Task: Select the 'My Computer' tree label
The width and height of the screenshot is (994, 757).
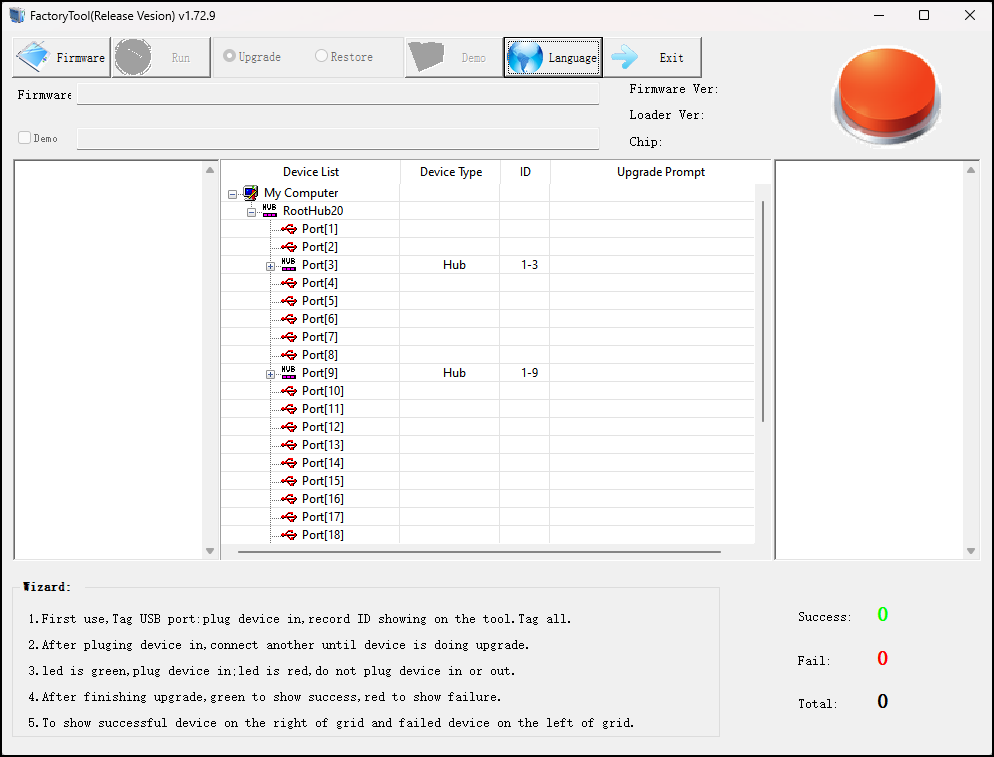Action: (301, 193)
